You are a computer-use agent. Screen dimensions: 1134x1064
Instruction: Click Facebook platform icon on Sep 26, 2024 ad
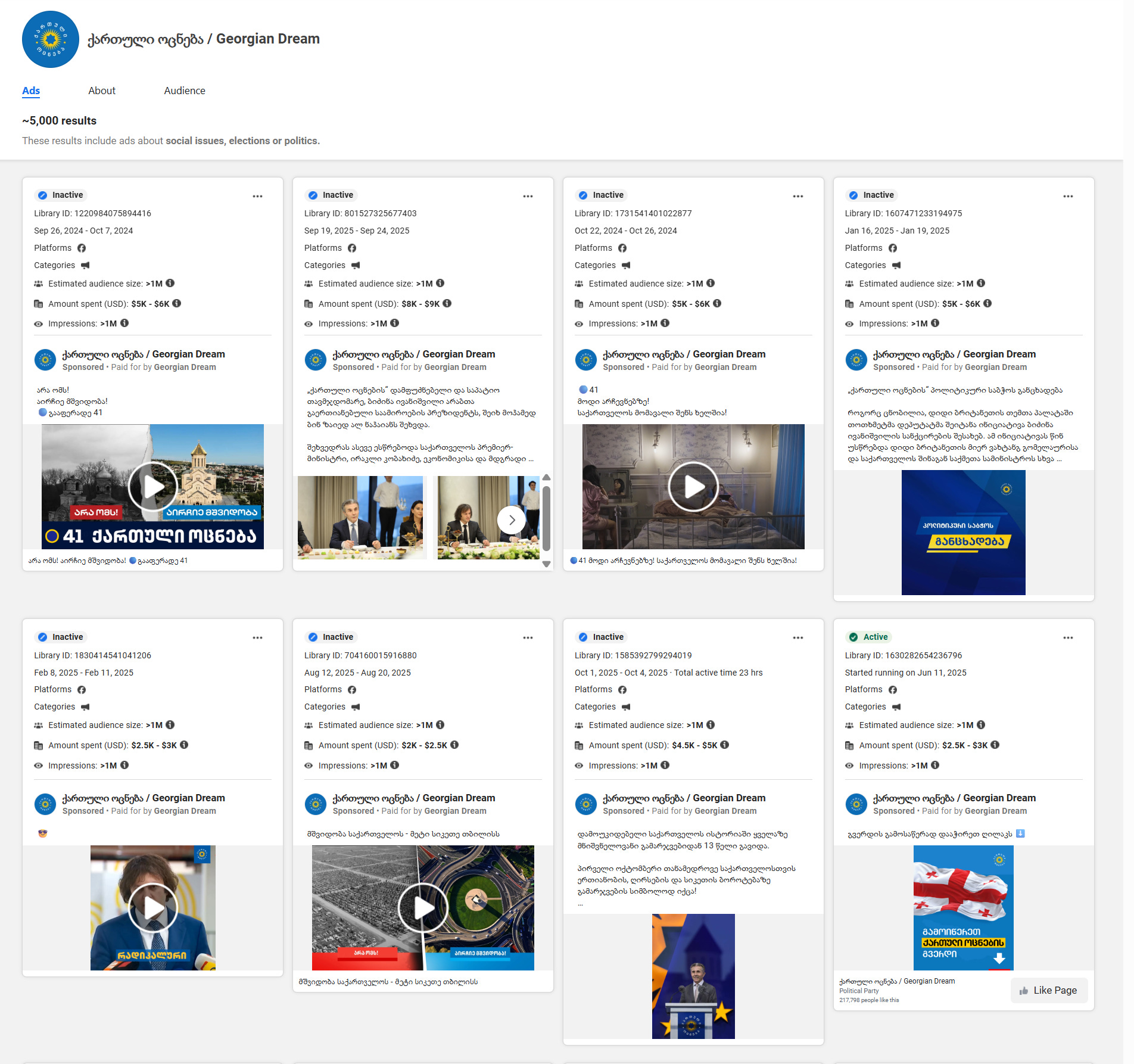82,248
